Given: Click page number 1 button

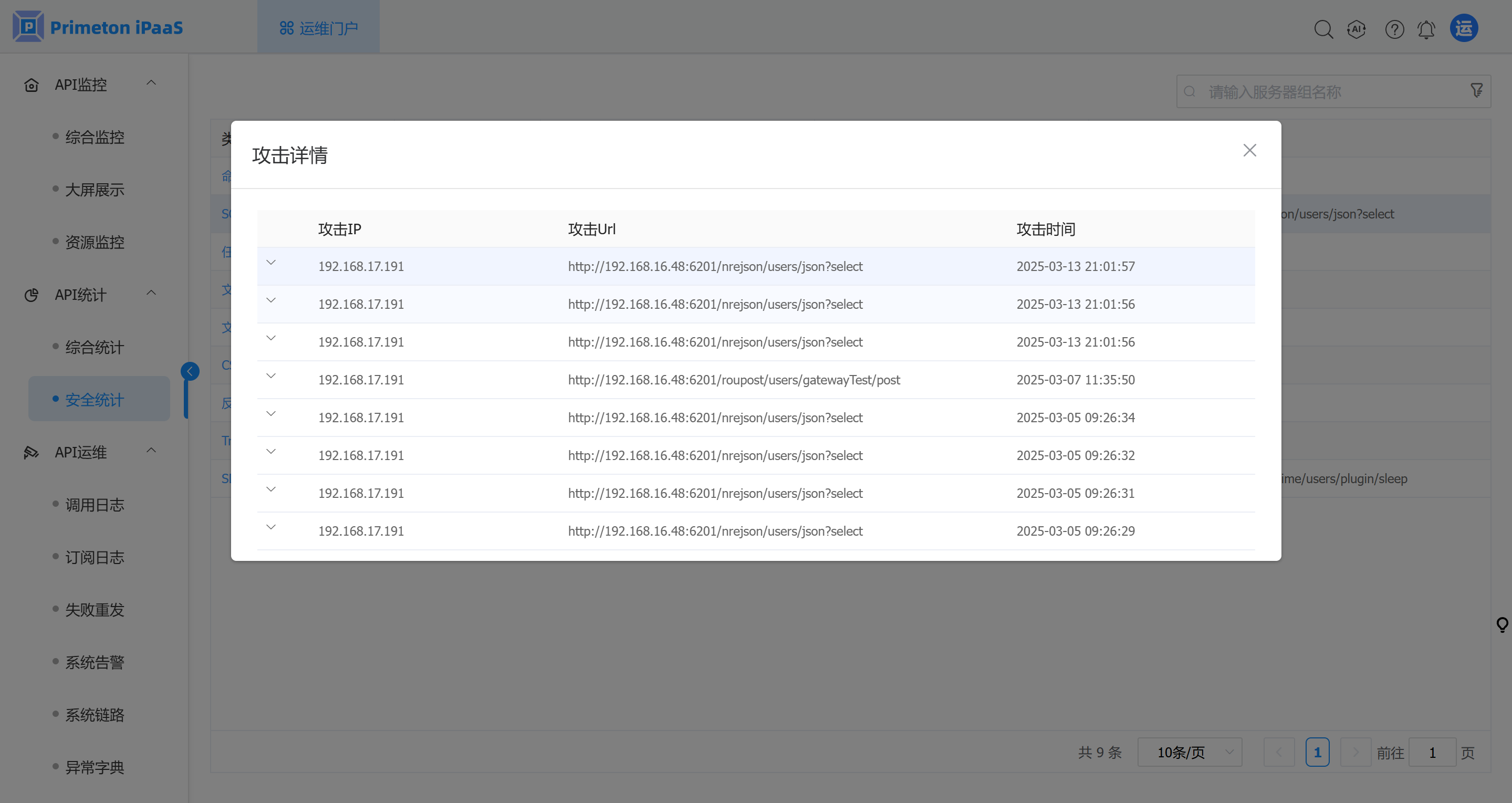Looking at the screenshot, I should pyautogui.click(x=1317, y=752).
